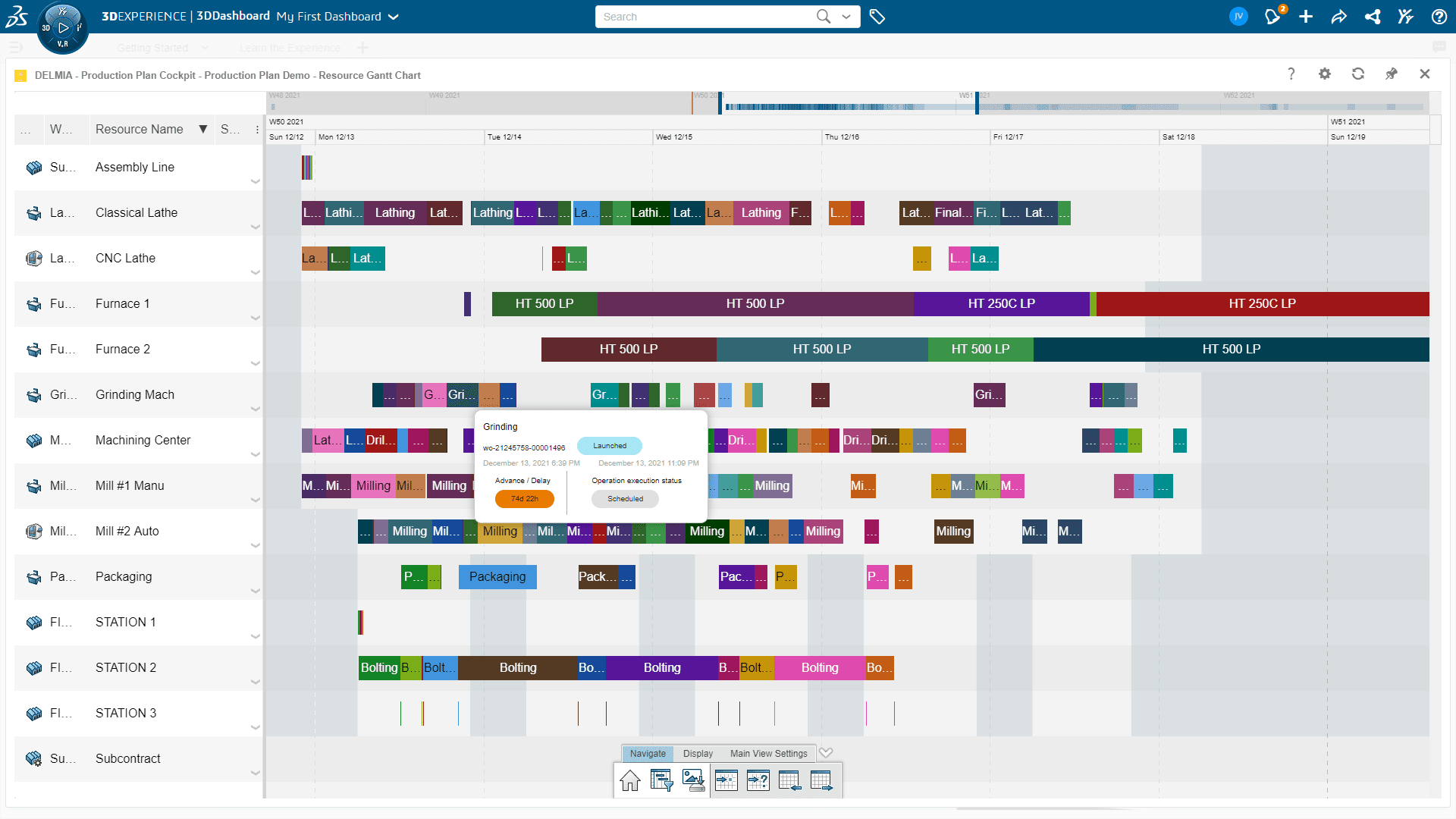The width and height of the screenshot is (1456, 819).
Task: Click the Navigate tab in bottom bar
Action: click(x=648, y=753)
